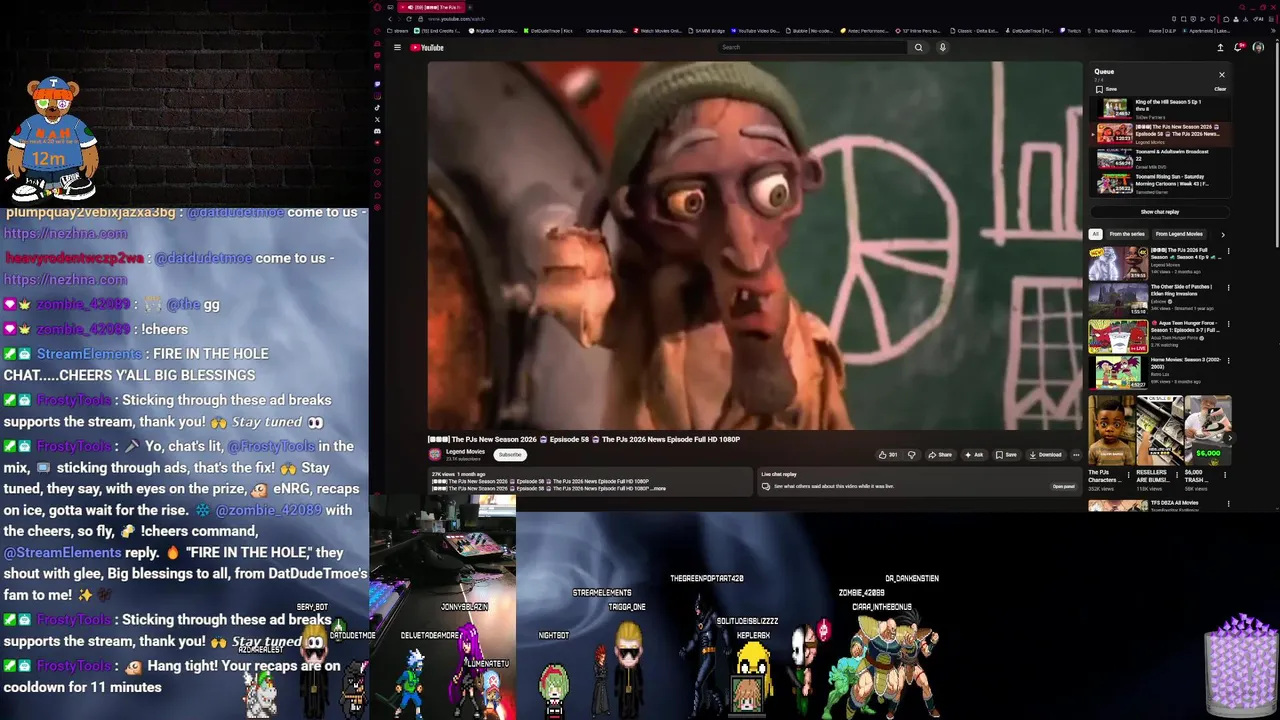The width and height of the screenshot is (1280, 720).
Task: Like the PJs video
Action: [888, 455]
